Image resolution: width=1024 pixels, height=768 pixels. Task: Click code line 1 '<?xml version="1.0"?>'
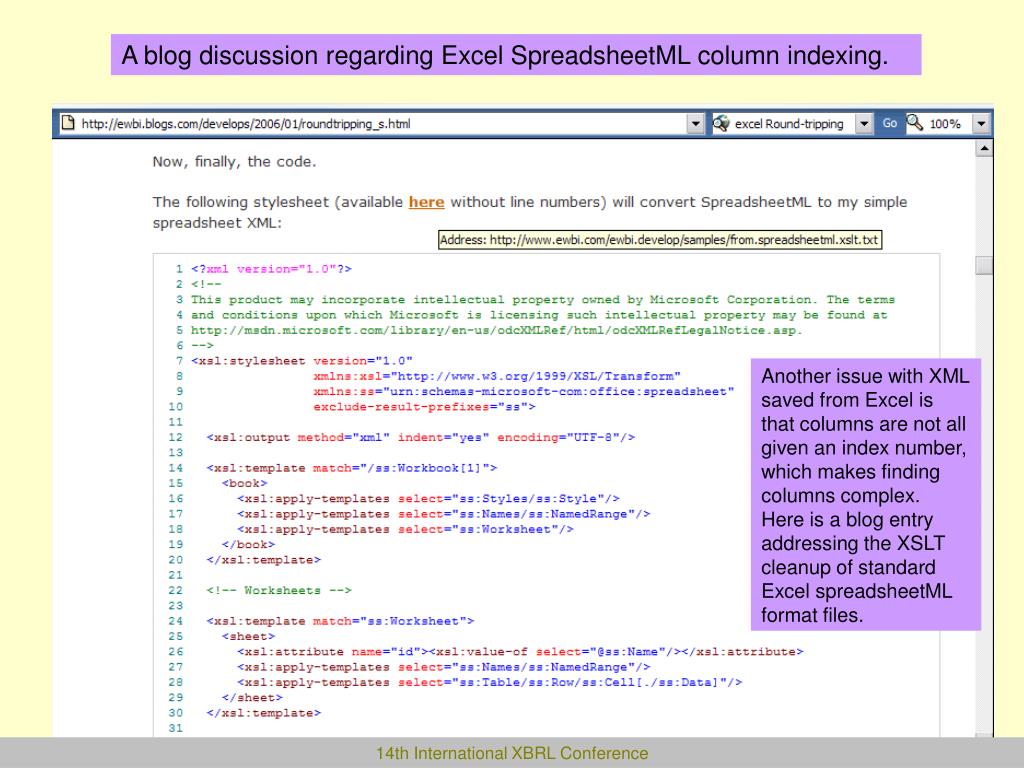271,269
